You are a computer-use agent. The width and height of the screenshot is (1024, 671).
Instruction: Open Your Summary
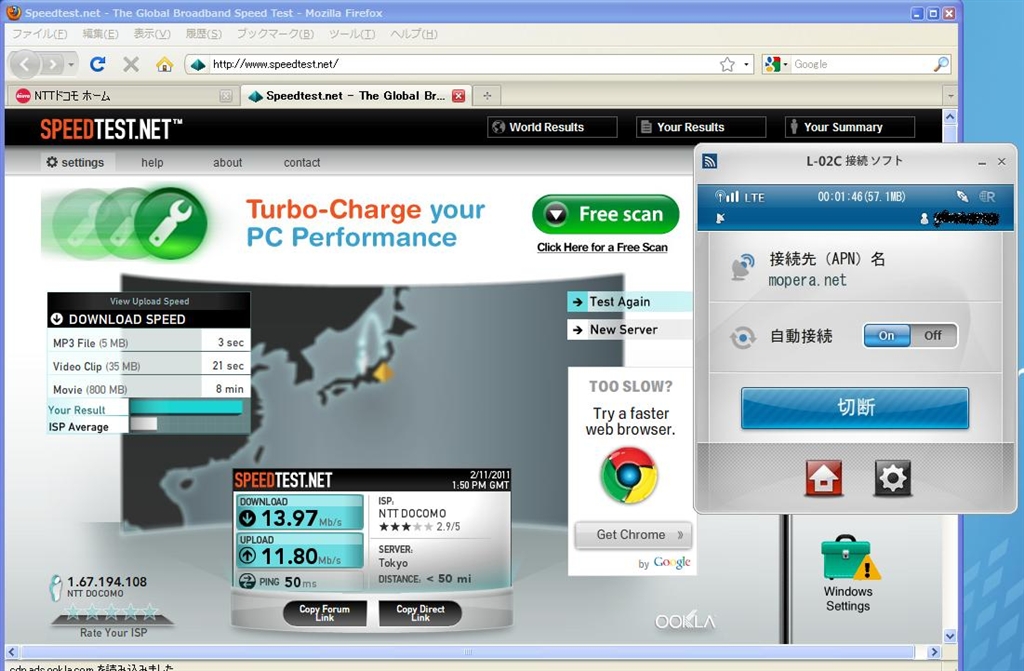point(850,127)
